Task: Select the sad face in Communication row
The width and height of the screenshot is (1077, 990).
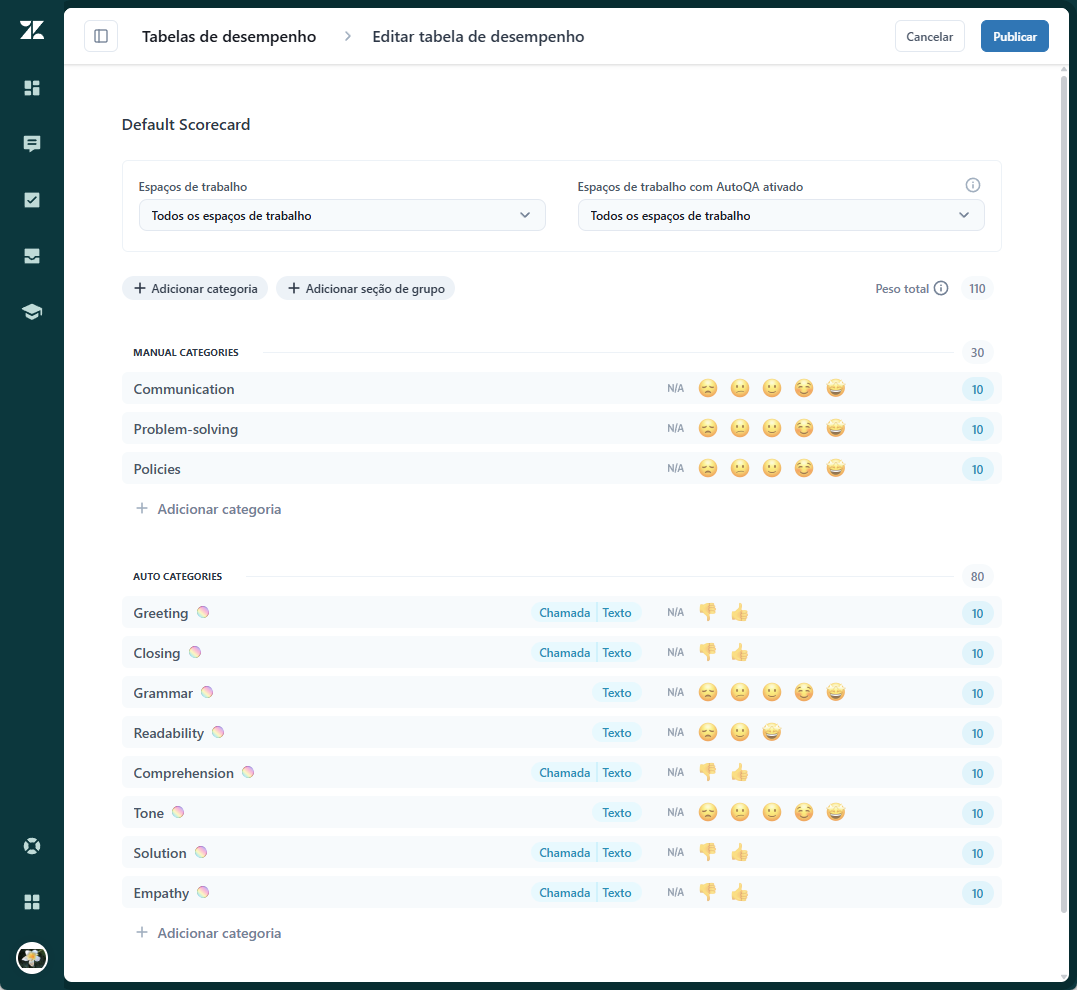Action: point(707,388)
